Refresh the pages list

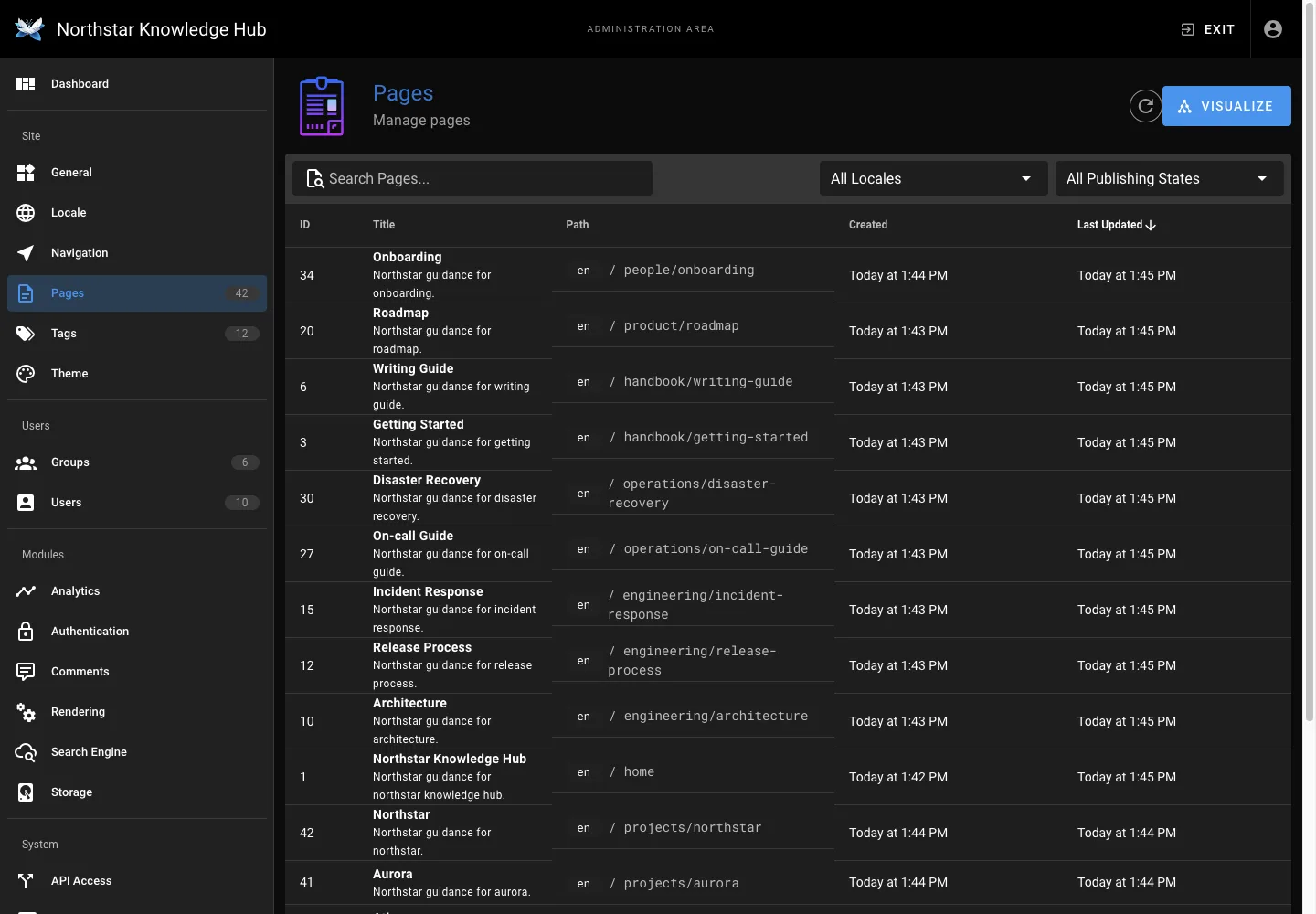pos(1145,106)
